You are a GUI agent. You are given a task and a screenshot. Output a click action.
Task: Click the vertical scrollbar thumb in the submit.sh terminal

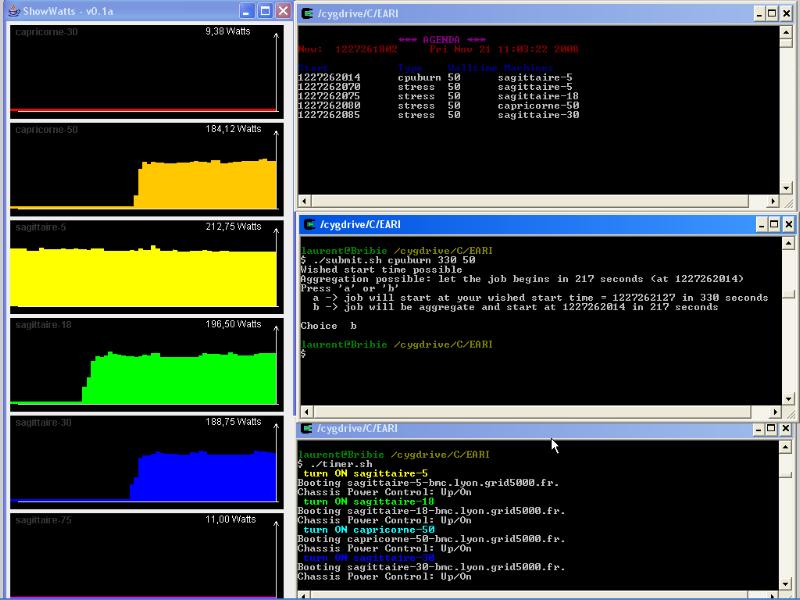pos(788,295)
